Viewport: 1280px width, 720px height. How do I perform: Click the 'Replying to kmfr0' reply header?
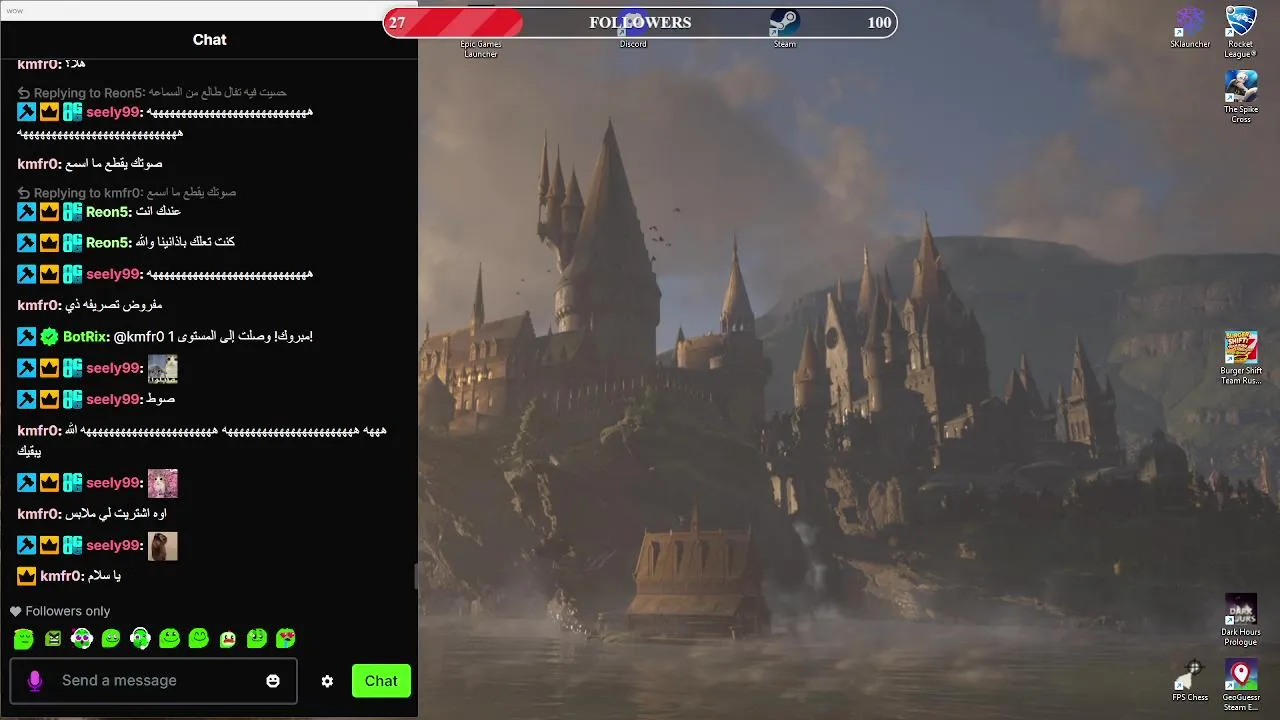click(127, 192)
